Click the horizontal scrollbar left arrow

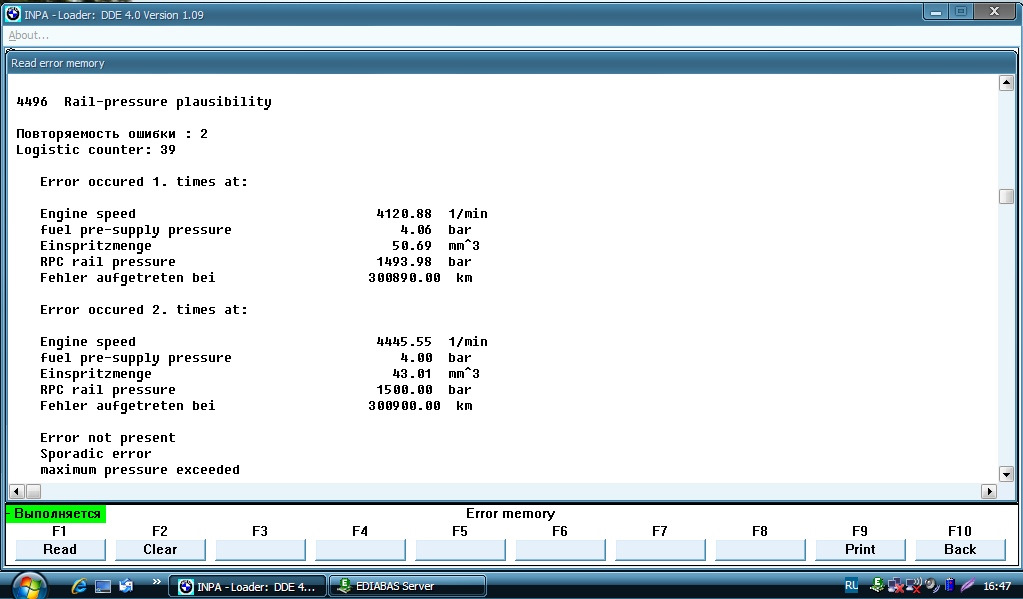click(17, 491)
